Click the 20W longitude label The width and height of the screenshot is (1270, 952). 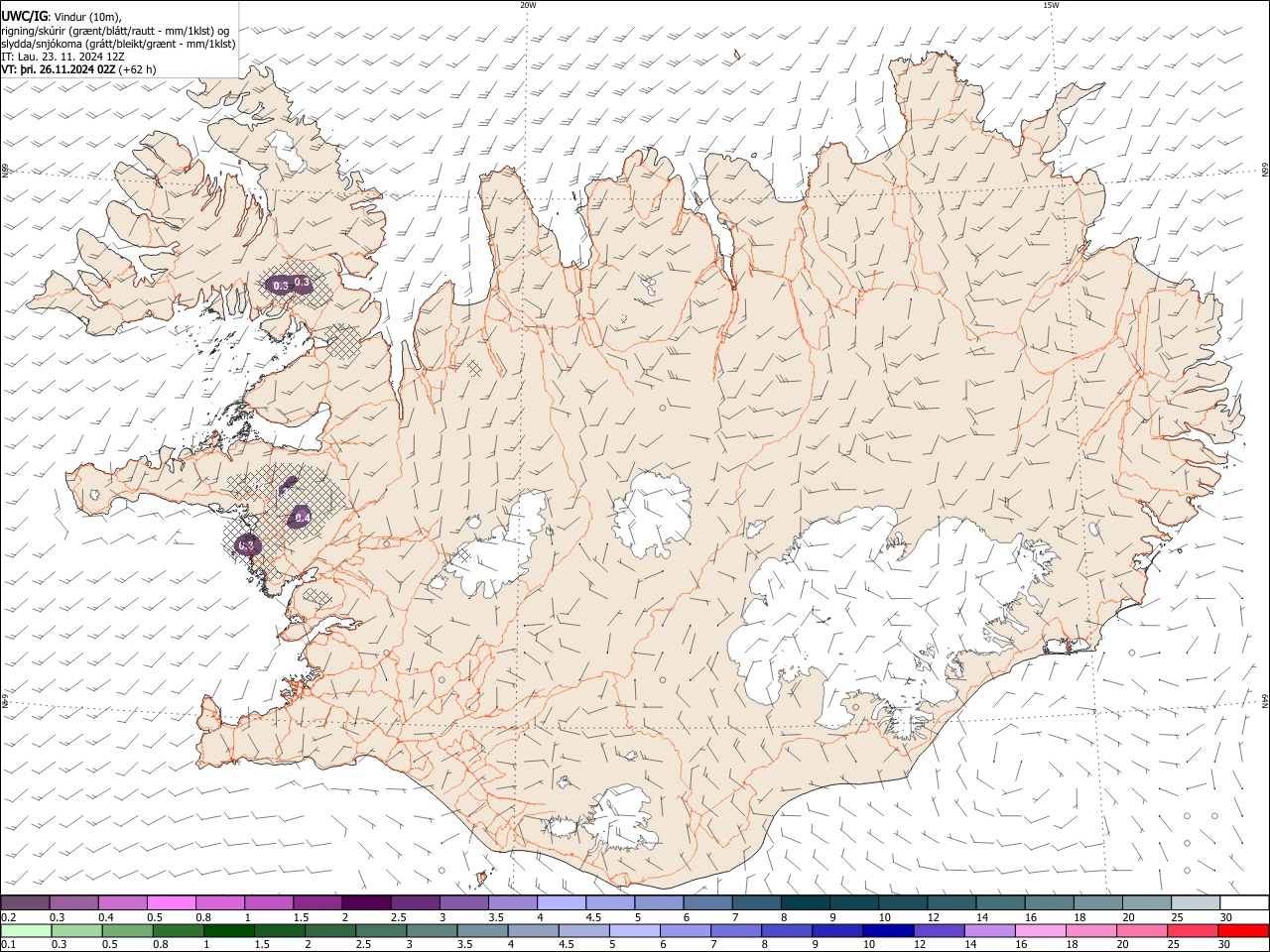click(528, 5)
